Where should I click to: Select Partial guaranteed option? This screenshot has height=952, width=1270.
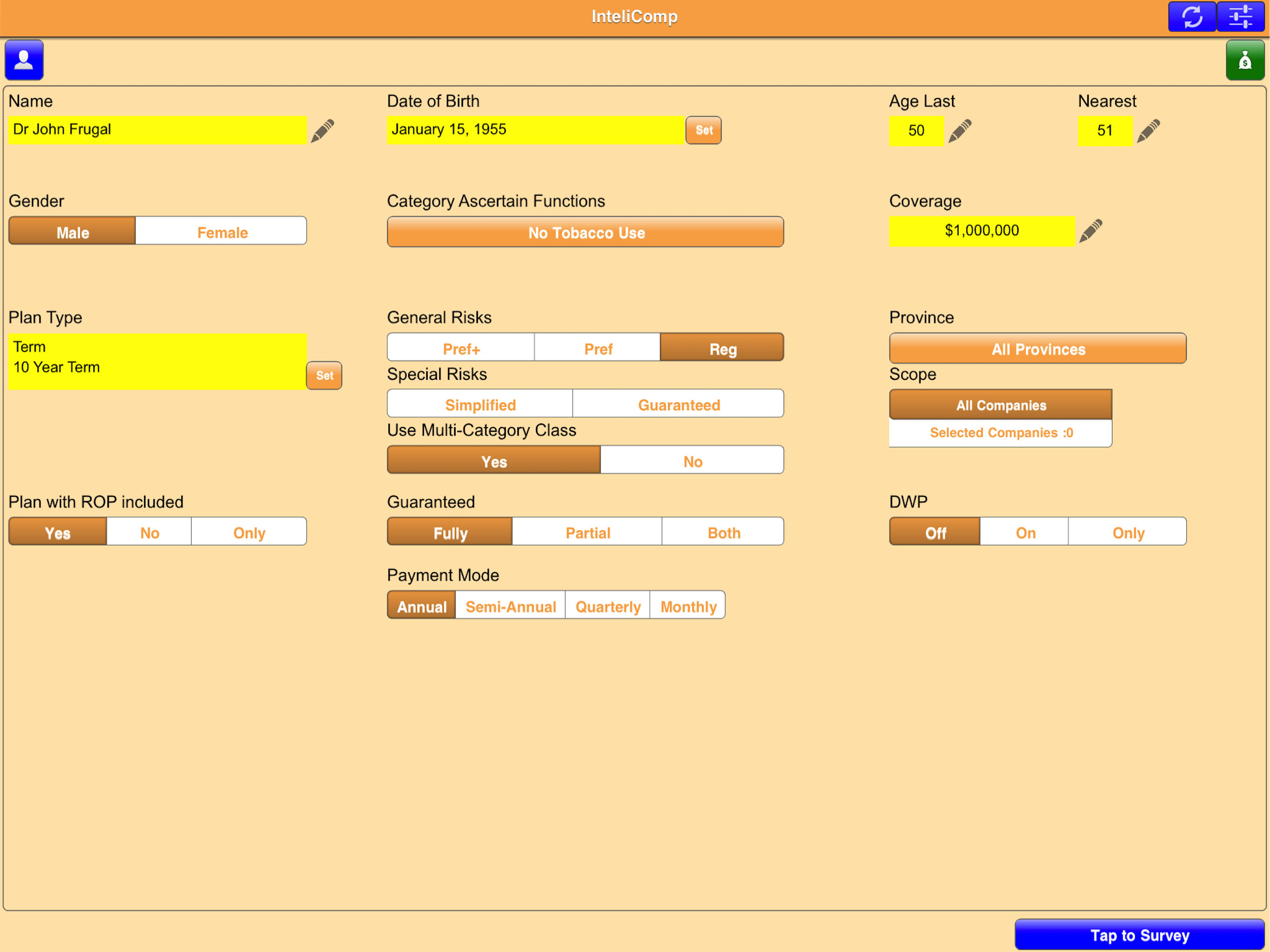[587, 532]
